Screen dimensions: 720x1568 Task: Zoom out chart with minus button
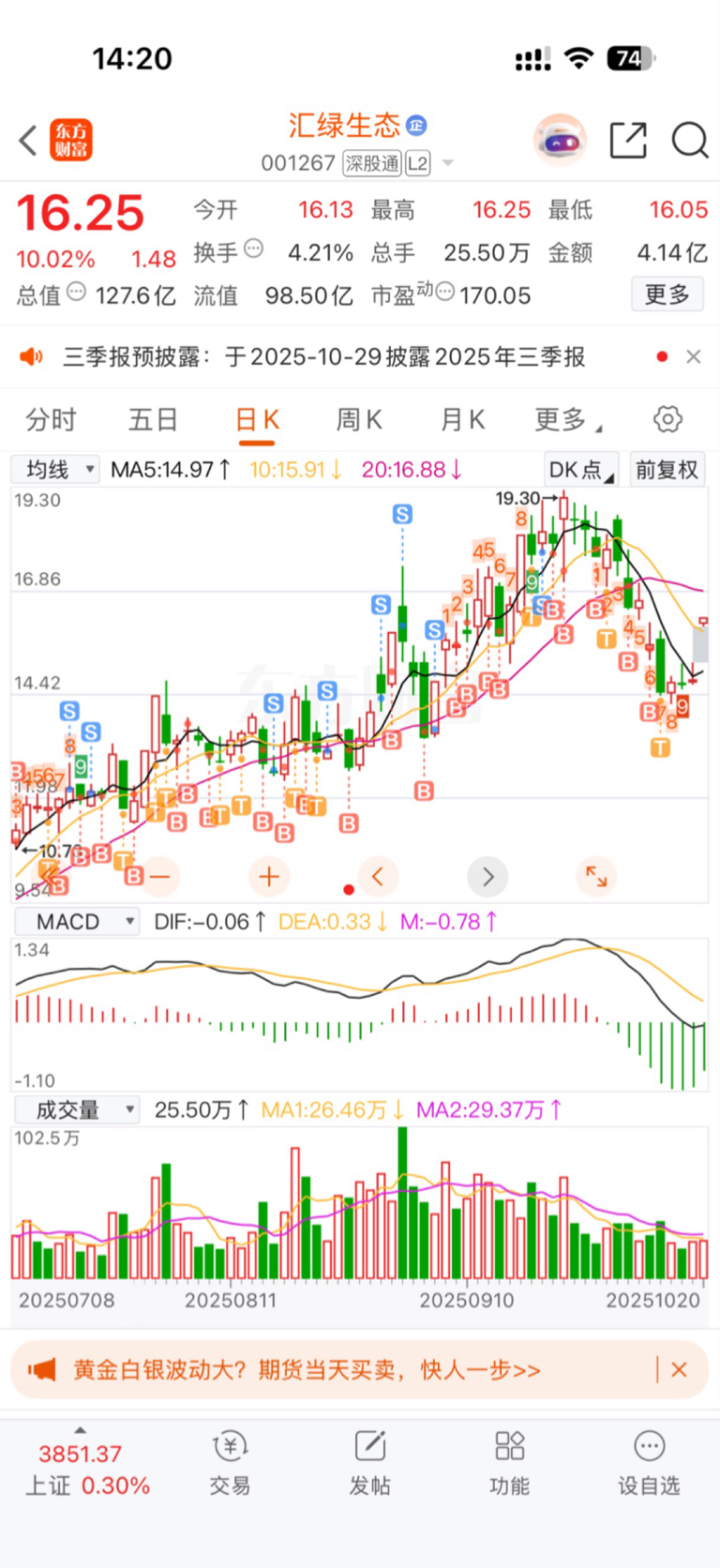click(x=159, y=877)
